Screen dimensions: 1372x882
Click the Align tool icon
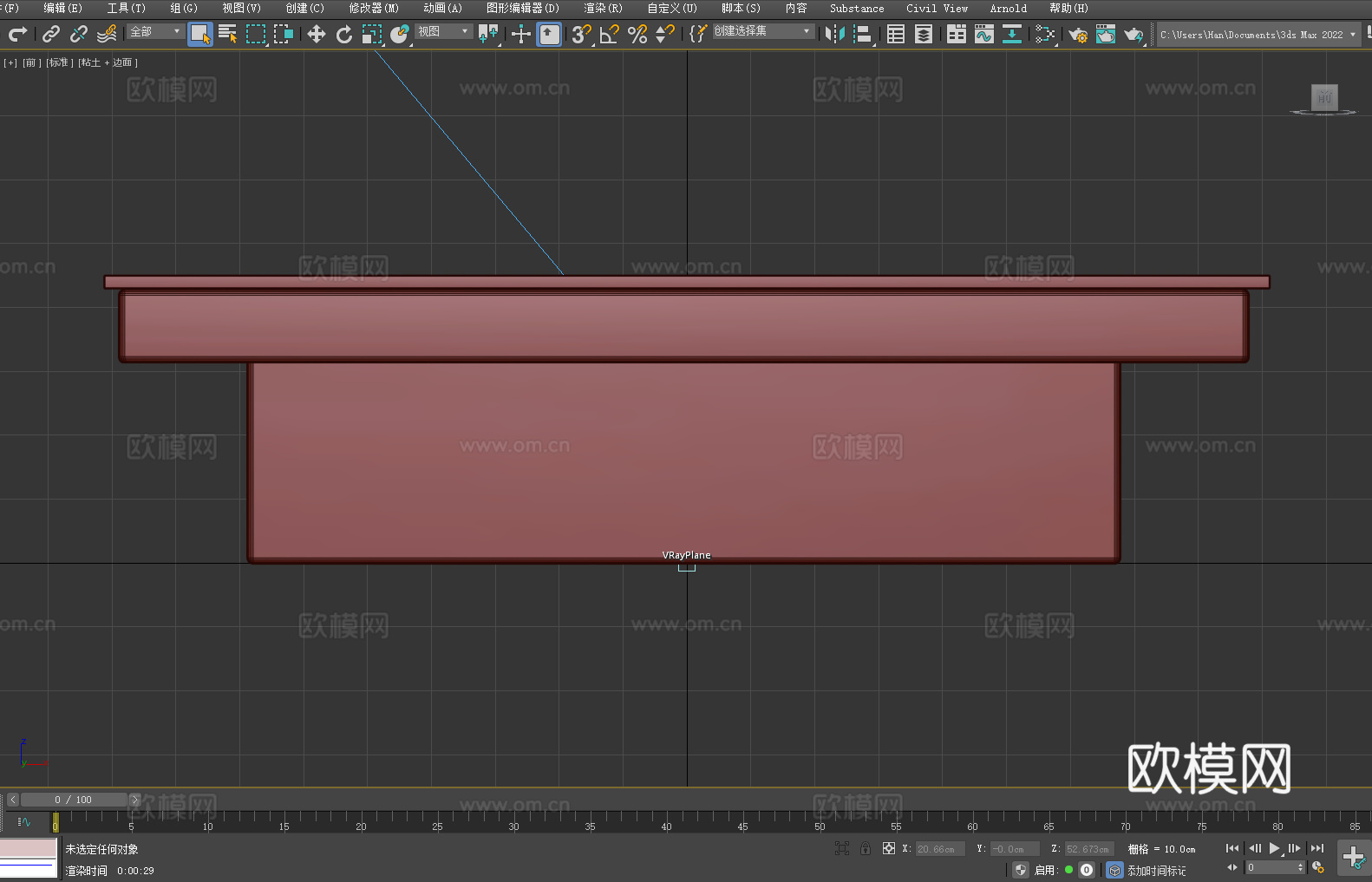tap(863, 34)
